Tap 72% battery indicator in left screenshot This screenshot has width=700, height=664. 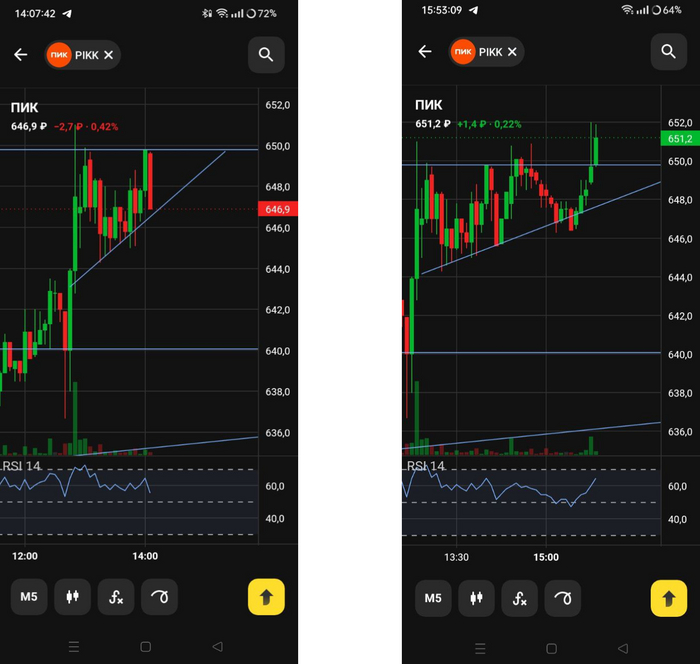pos(262,13)
